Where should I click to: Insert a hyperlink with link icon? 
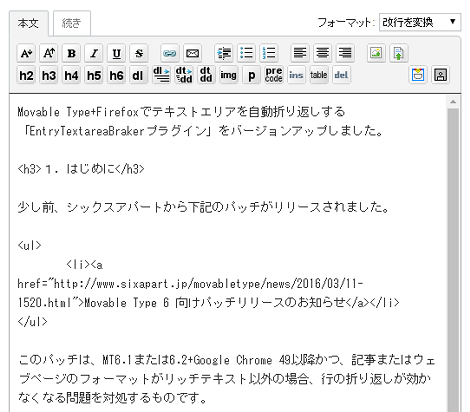pos(169,53)
